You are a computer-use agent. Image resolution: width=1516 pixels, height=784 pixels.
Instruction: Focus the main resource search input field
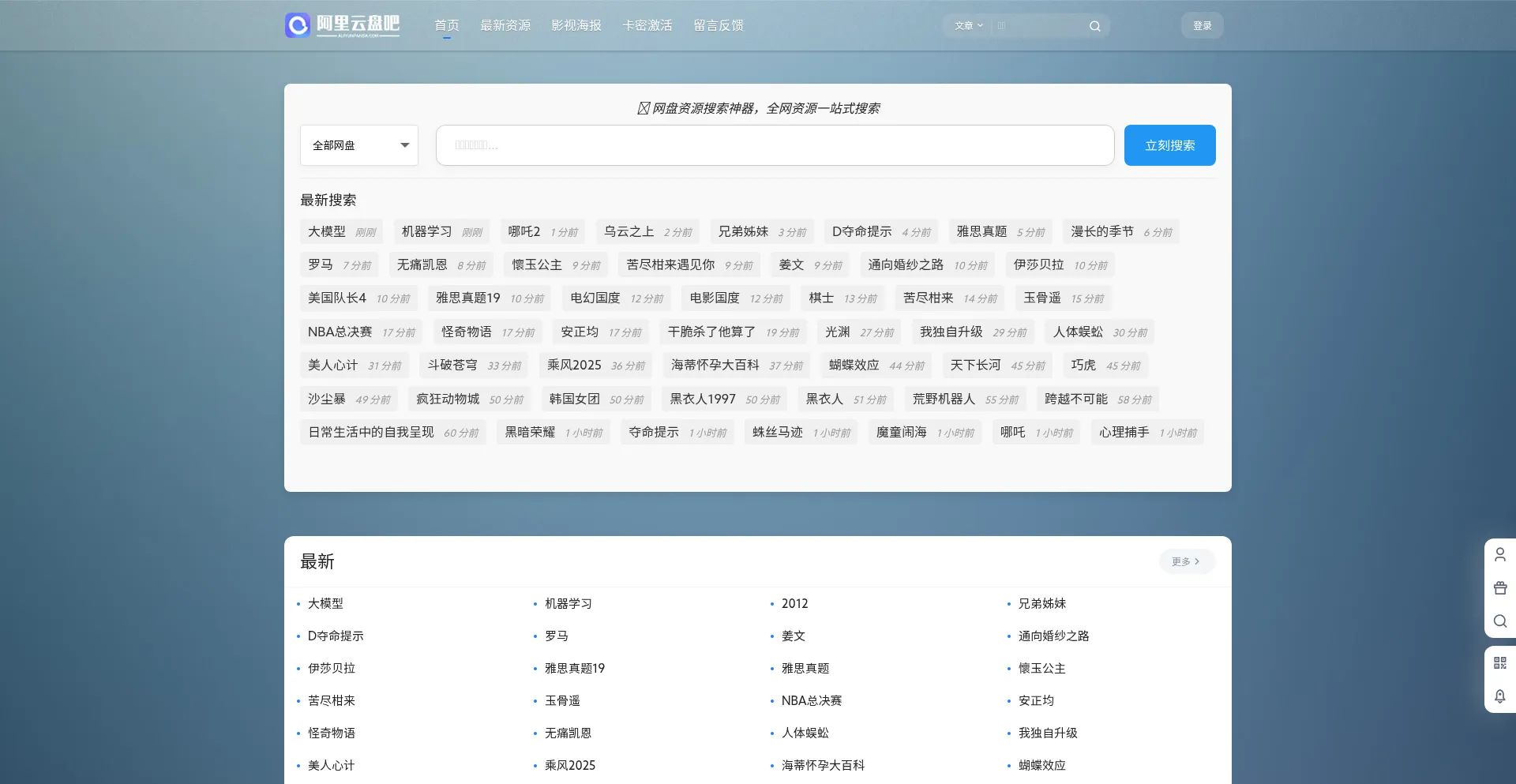tap(775, 145)
